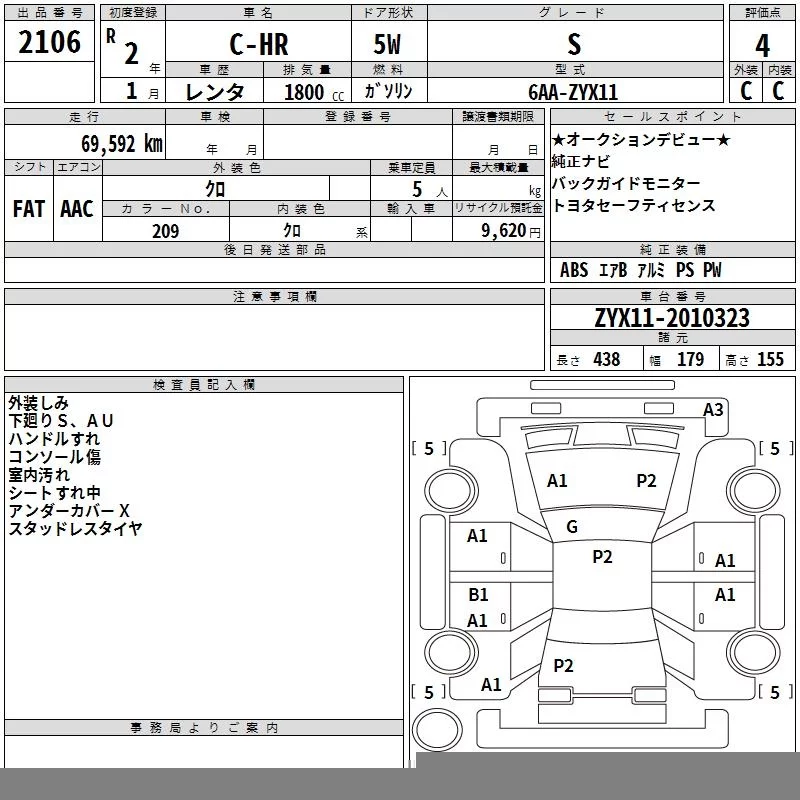
Task: Click the P2 mark on the trunk lid
Action: [563, 665]
